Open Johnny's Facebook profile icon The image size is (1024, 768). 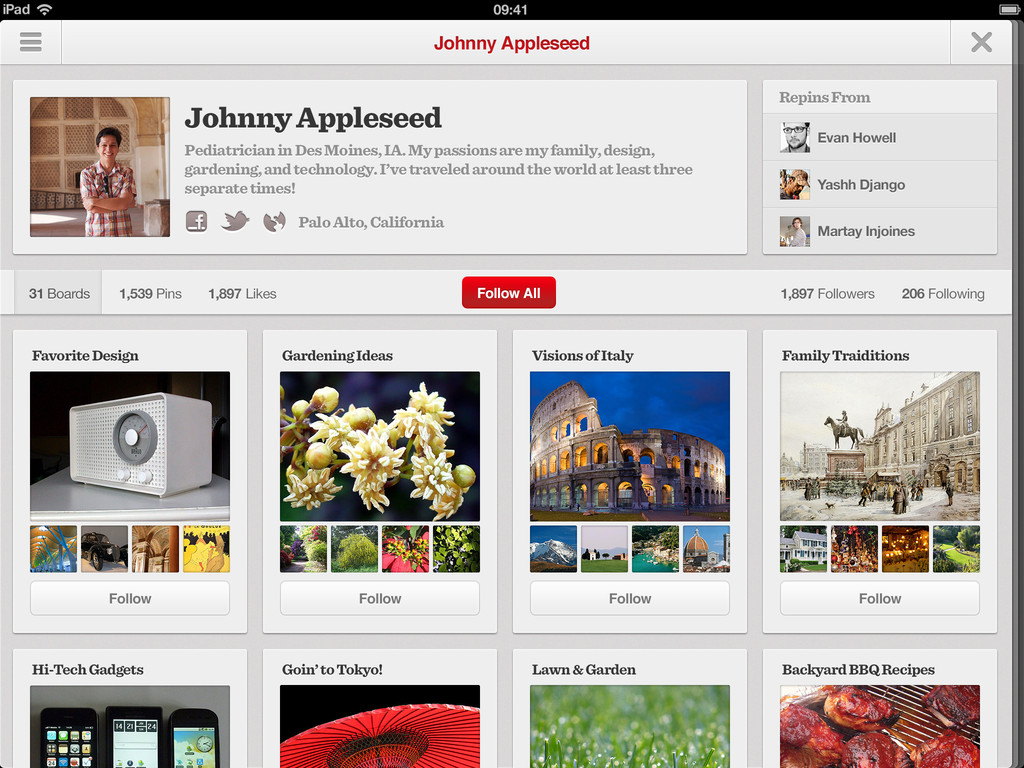pos(196,221)
